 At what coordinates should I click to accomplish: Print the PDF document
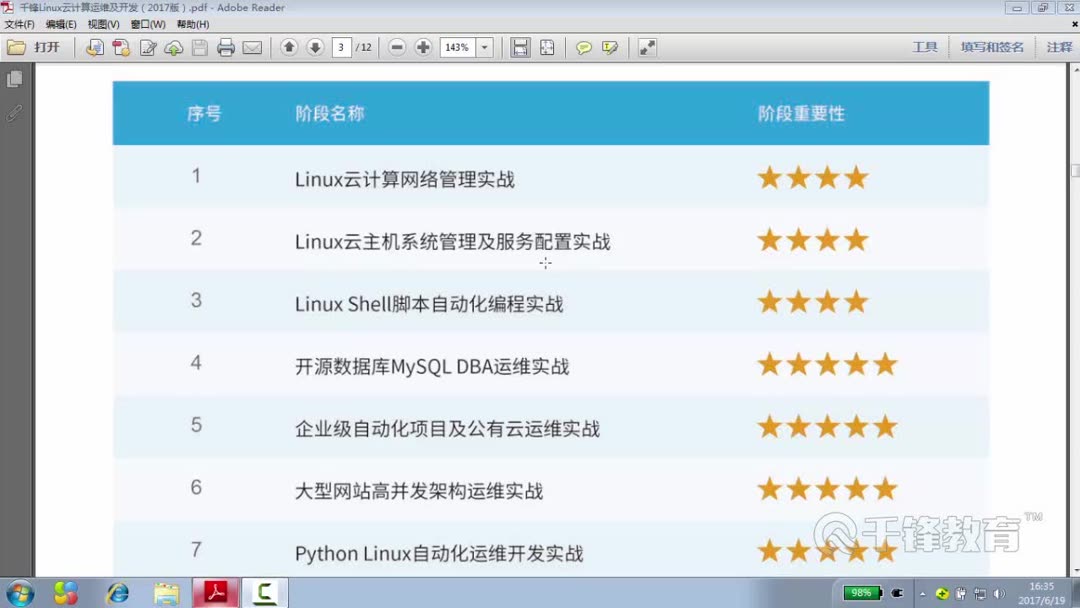click(227, 46)
